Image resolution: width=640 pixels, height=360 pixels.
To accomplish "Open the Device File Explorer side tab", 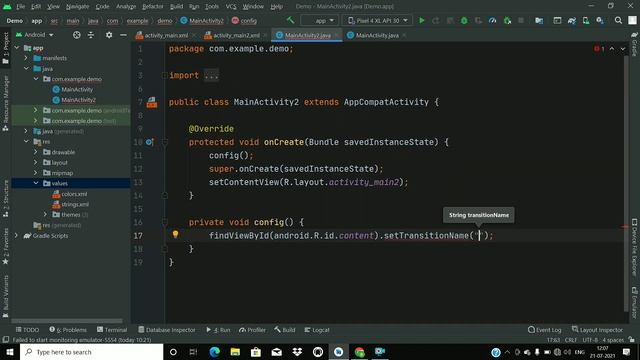I will coord(634,248).
